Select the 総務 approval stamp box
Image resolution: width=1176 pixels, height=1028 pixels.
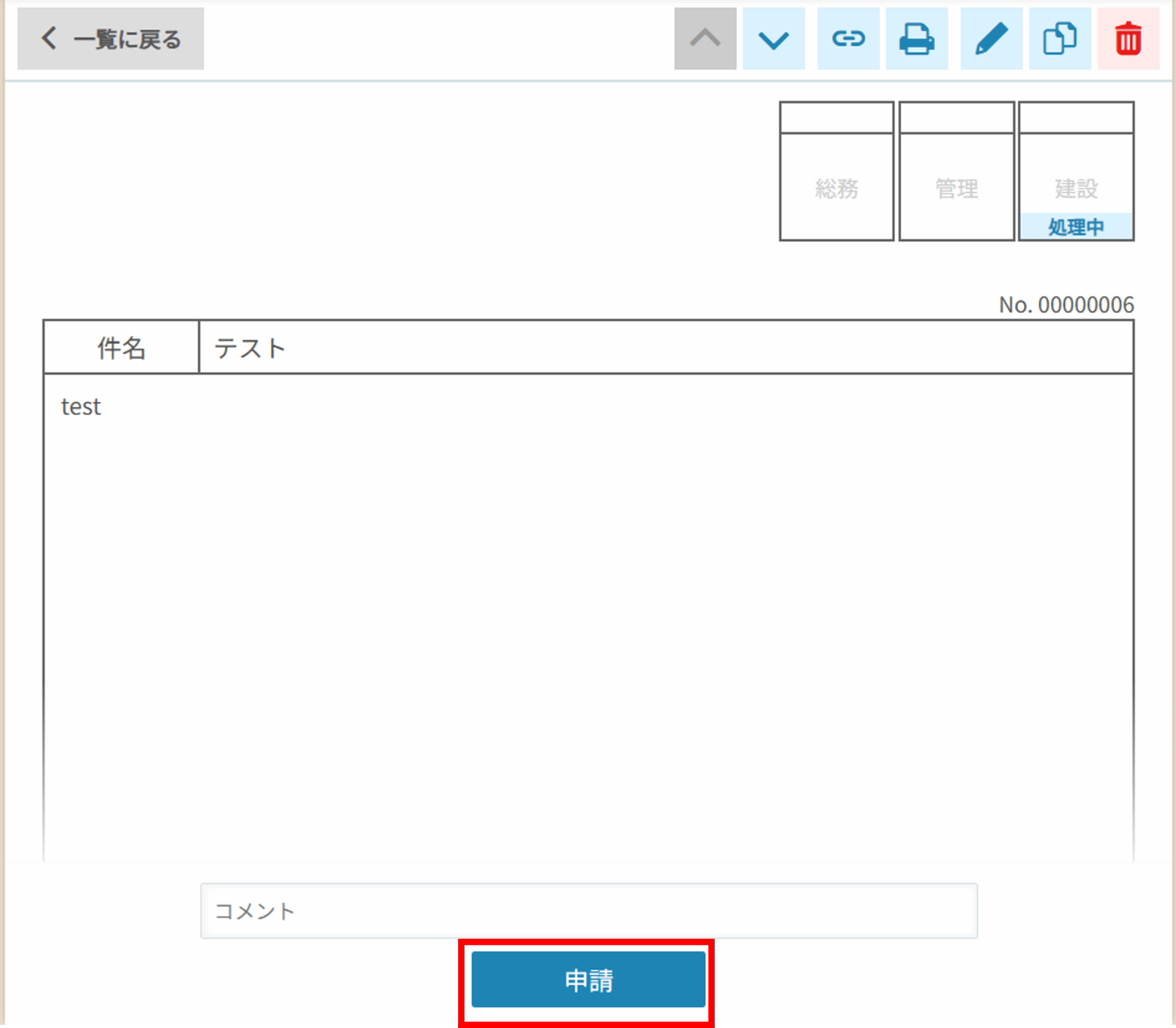[837, 187]
